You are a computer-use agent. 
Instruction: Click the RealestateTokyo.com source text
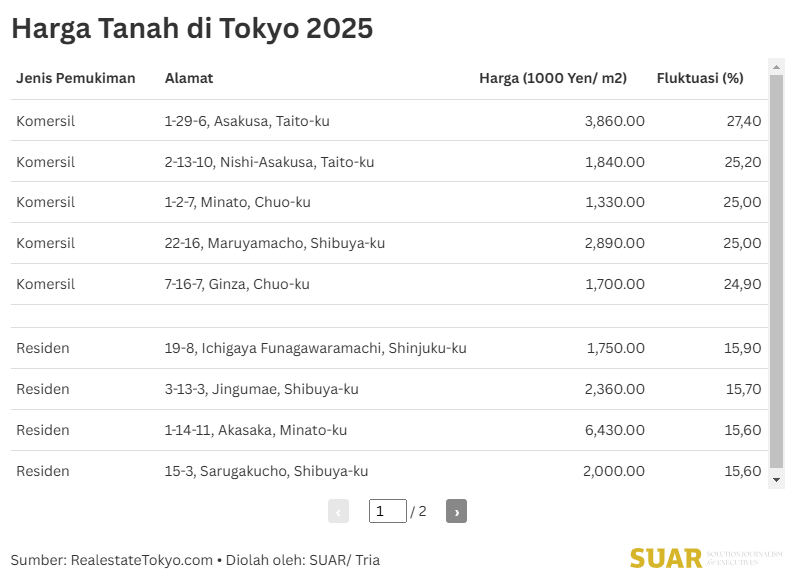[x=141, y=560]
